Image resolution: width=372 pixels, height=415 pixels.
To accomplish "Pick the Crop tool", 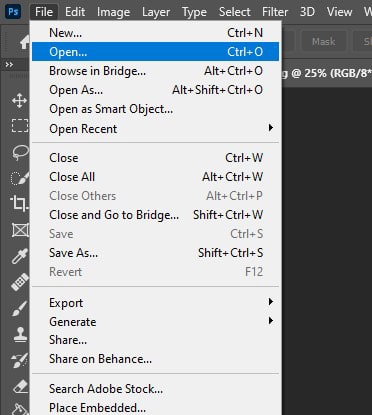I will tap(19, 203).
